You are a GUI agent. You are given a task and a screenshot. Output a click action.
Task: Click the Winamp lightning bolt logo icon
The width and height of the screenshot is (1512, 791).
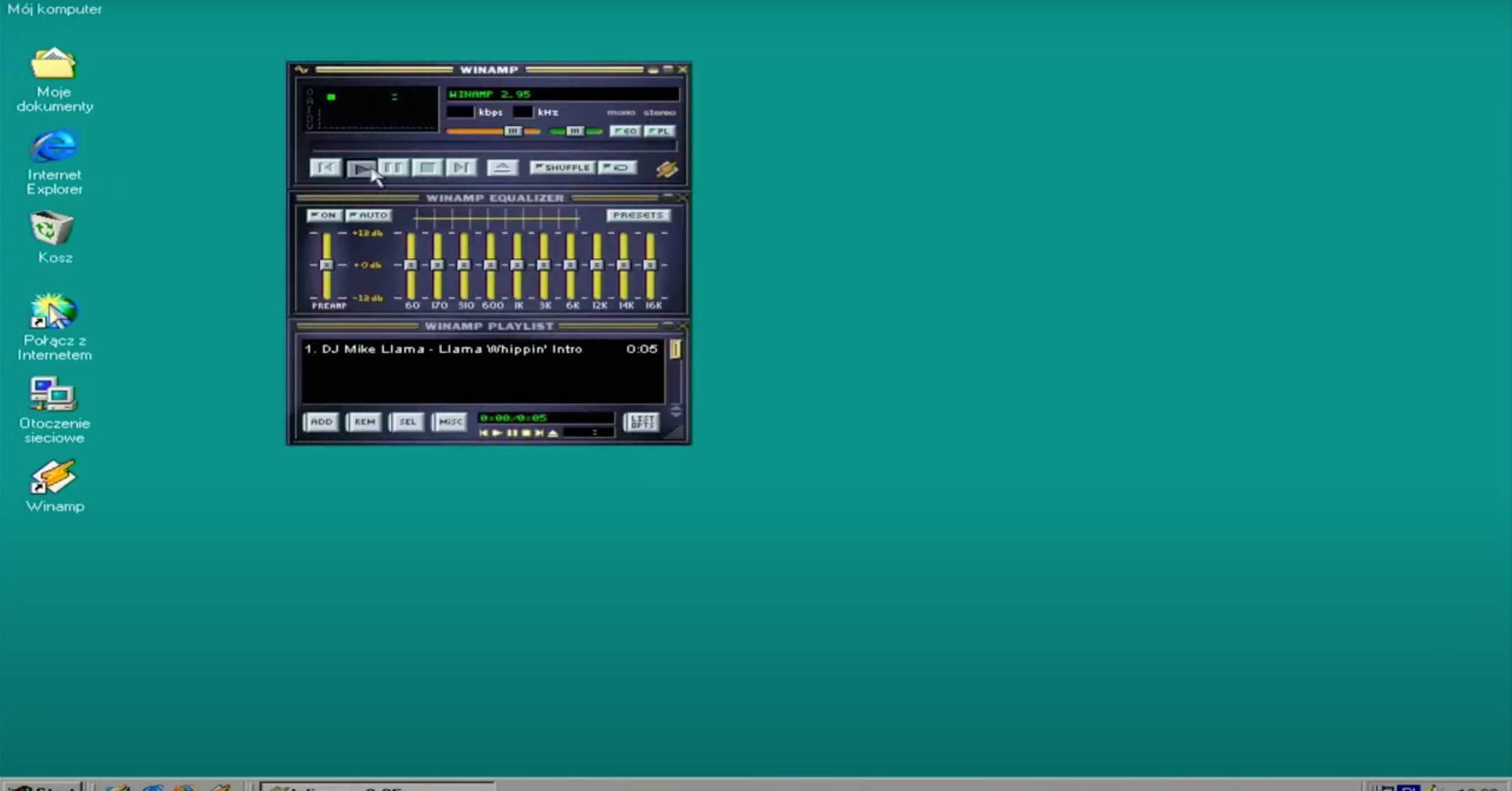667,169
